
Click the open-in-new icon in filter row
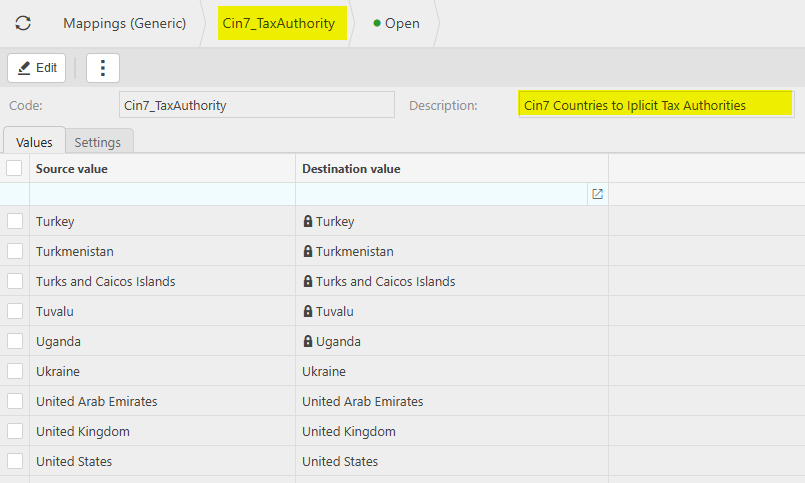(x=597, y=194)
